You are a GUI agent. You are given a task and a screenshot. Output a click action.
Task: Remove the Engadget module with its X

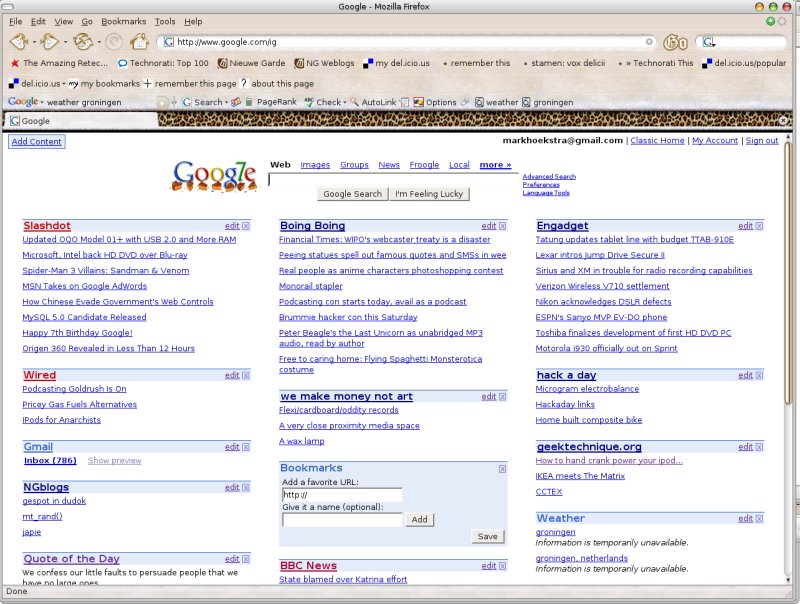coord(759,226)
